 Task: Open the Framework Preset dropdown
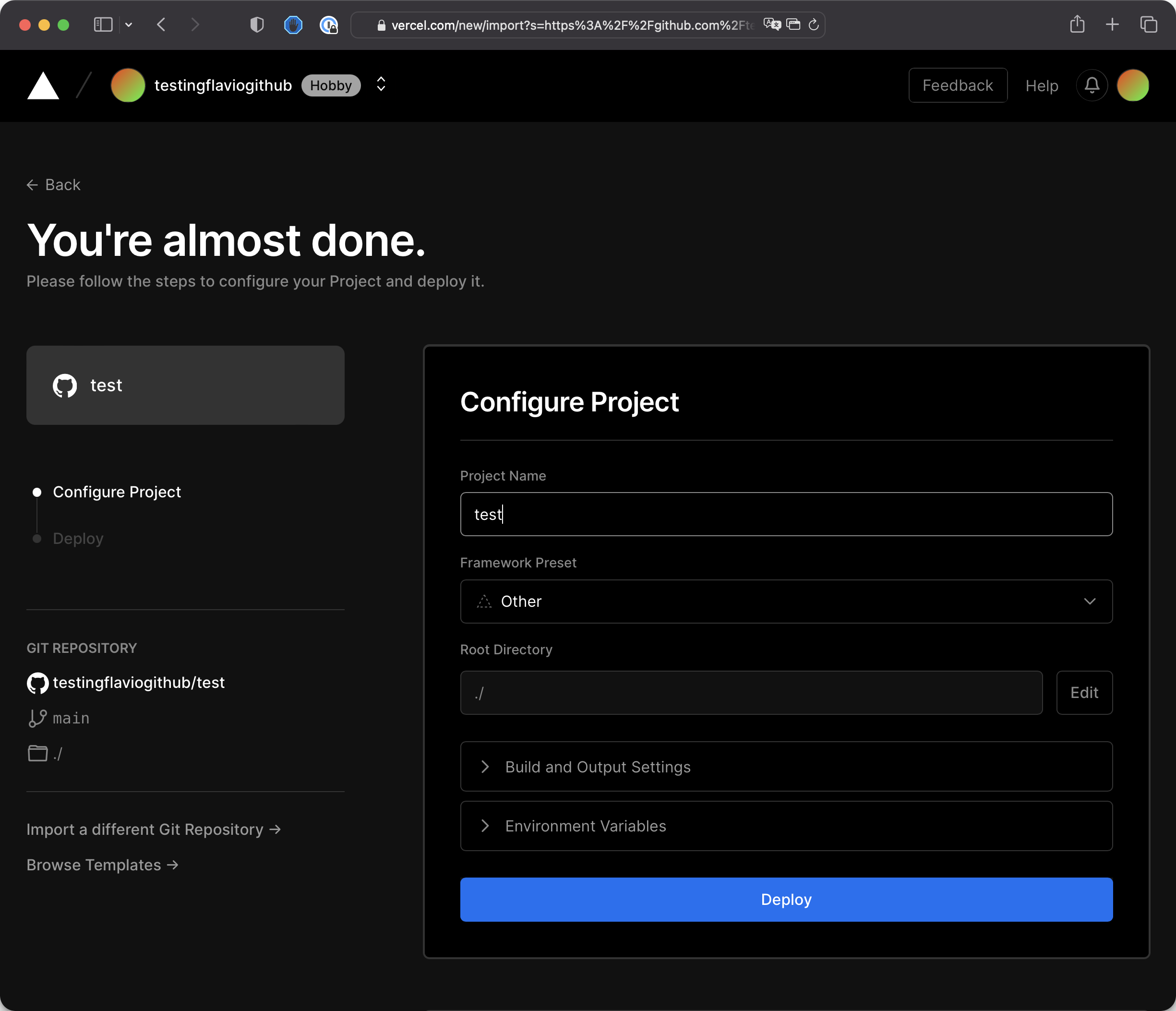click(785, 601)
